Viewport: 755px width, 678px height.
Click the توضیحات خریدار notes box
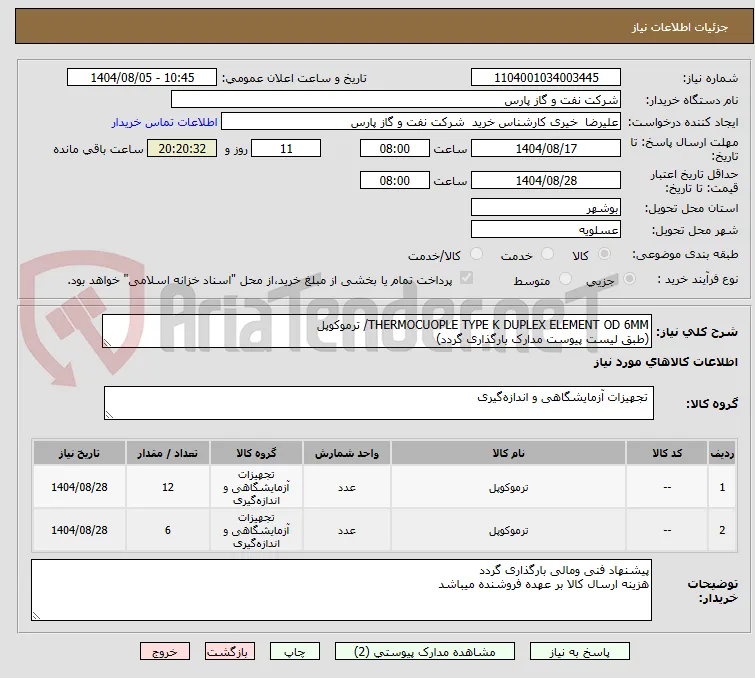click(x=341, y=590)
